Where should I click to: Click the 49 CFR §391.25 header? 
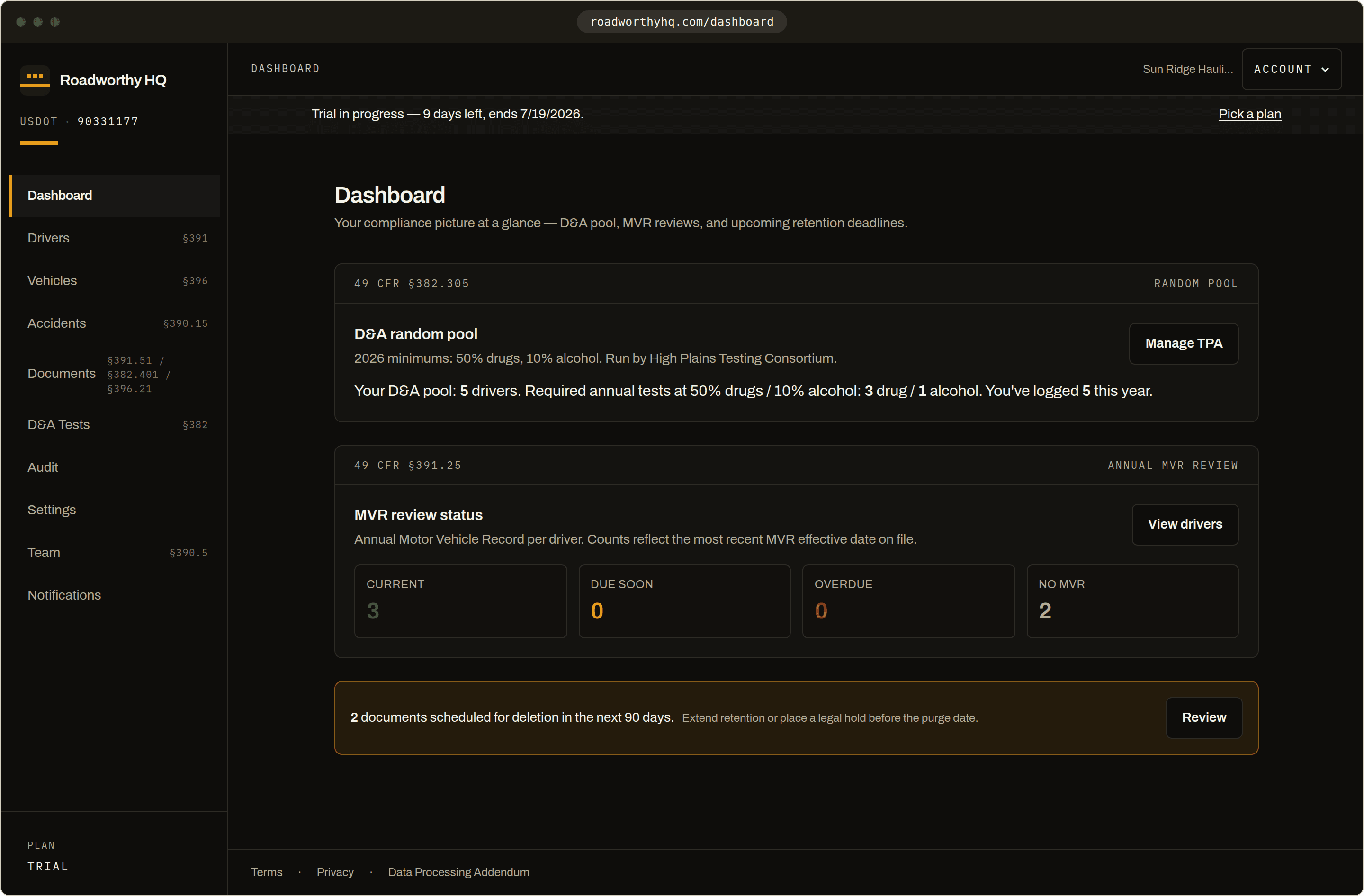407,466
